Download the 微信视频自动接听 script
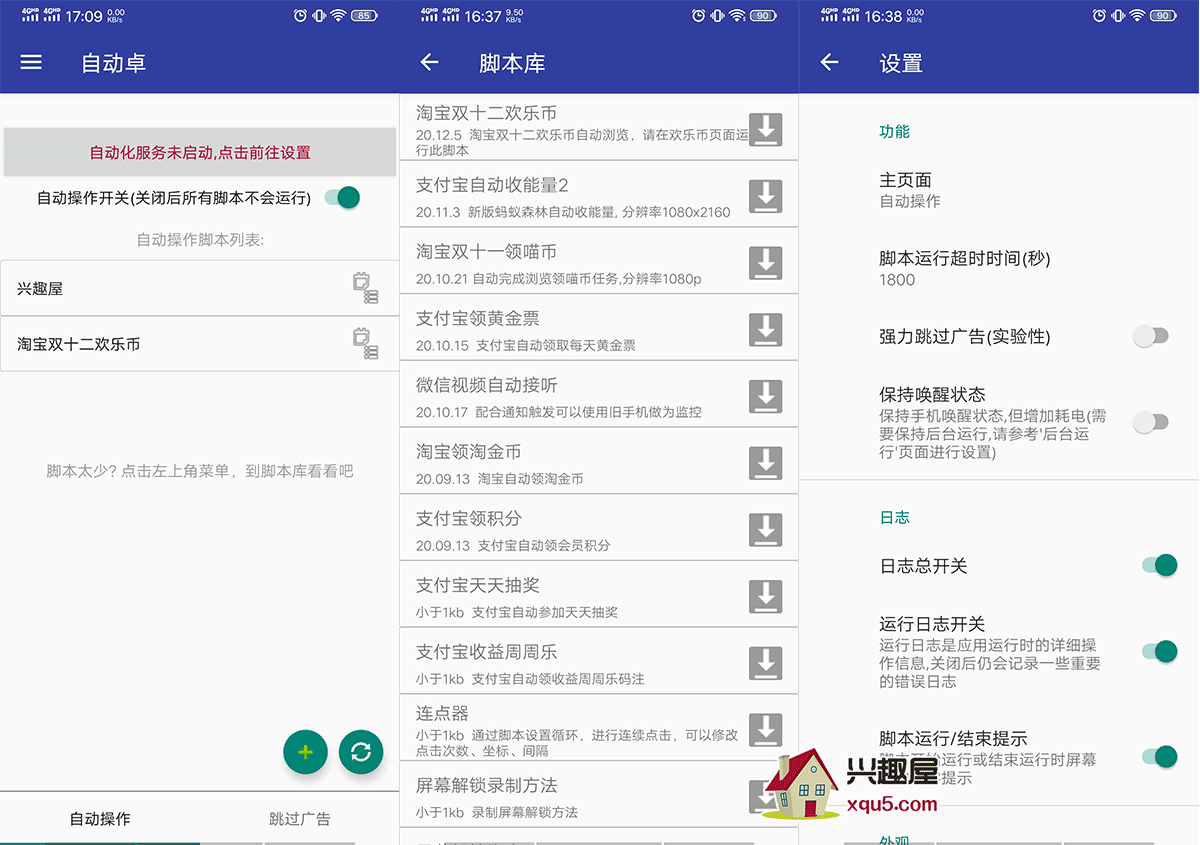This screenshot has width=1200, height=845. 766,396
